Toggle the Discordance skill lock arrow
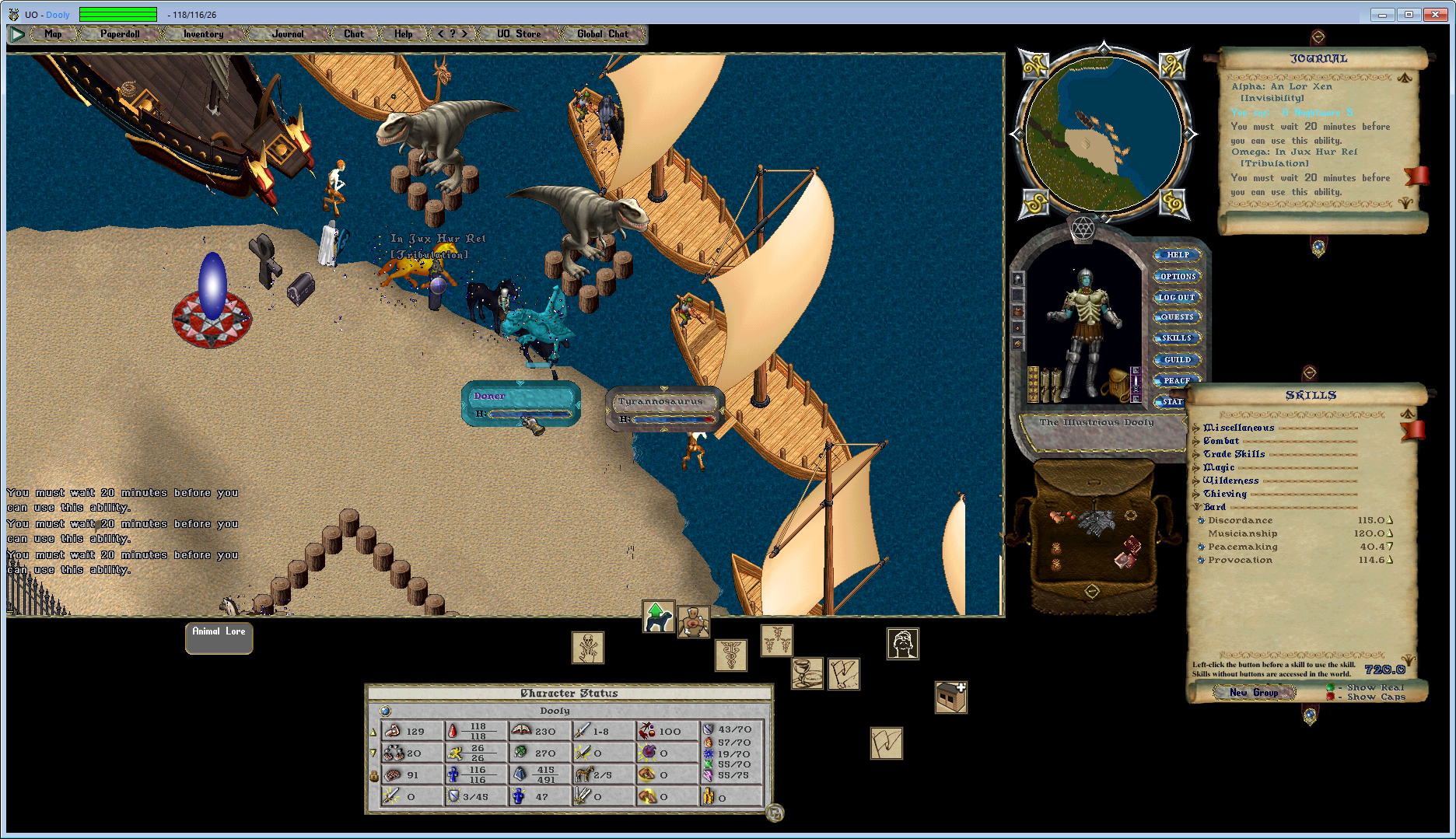Screen dimensions: 1456x839 (1391, 521)
